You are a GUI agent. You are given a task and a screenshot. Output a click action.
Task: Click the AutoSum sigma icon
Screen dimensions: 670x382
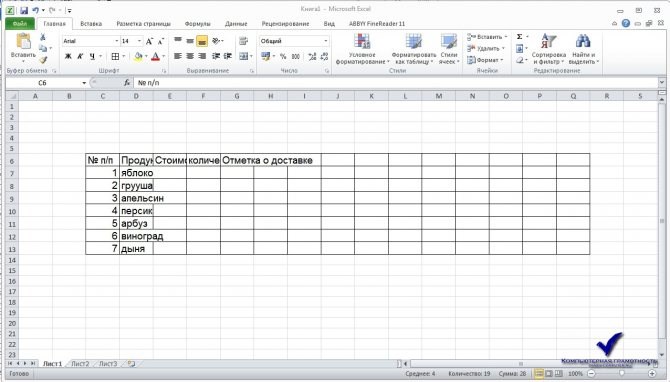pyautogui.click(x=520, y=37)
